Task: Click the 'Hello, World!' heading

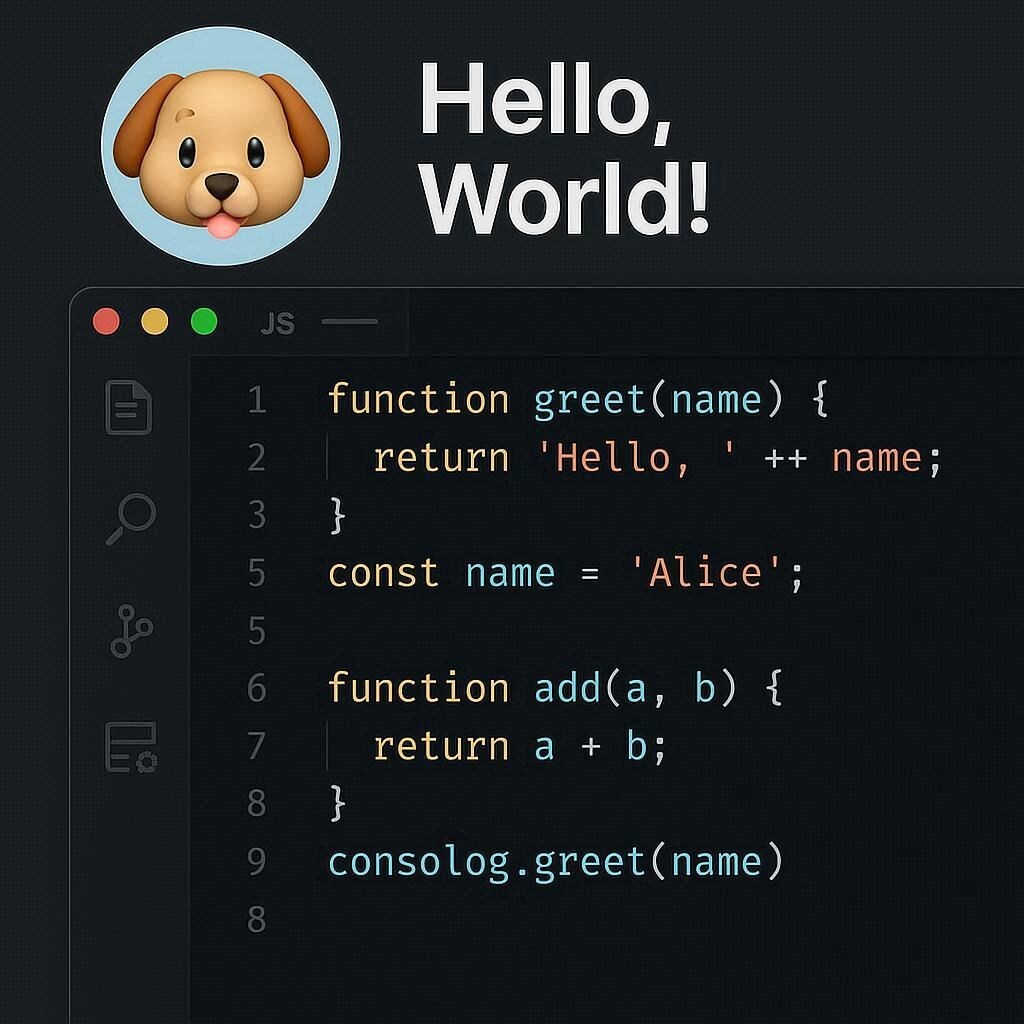Action: click(x=565, y=148)
